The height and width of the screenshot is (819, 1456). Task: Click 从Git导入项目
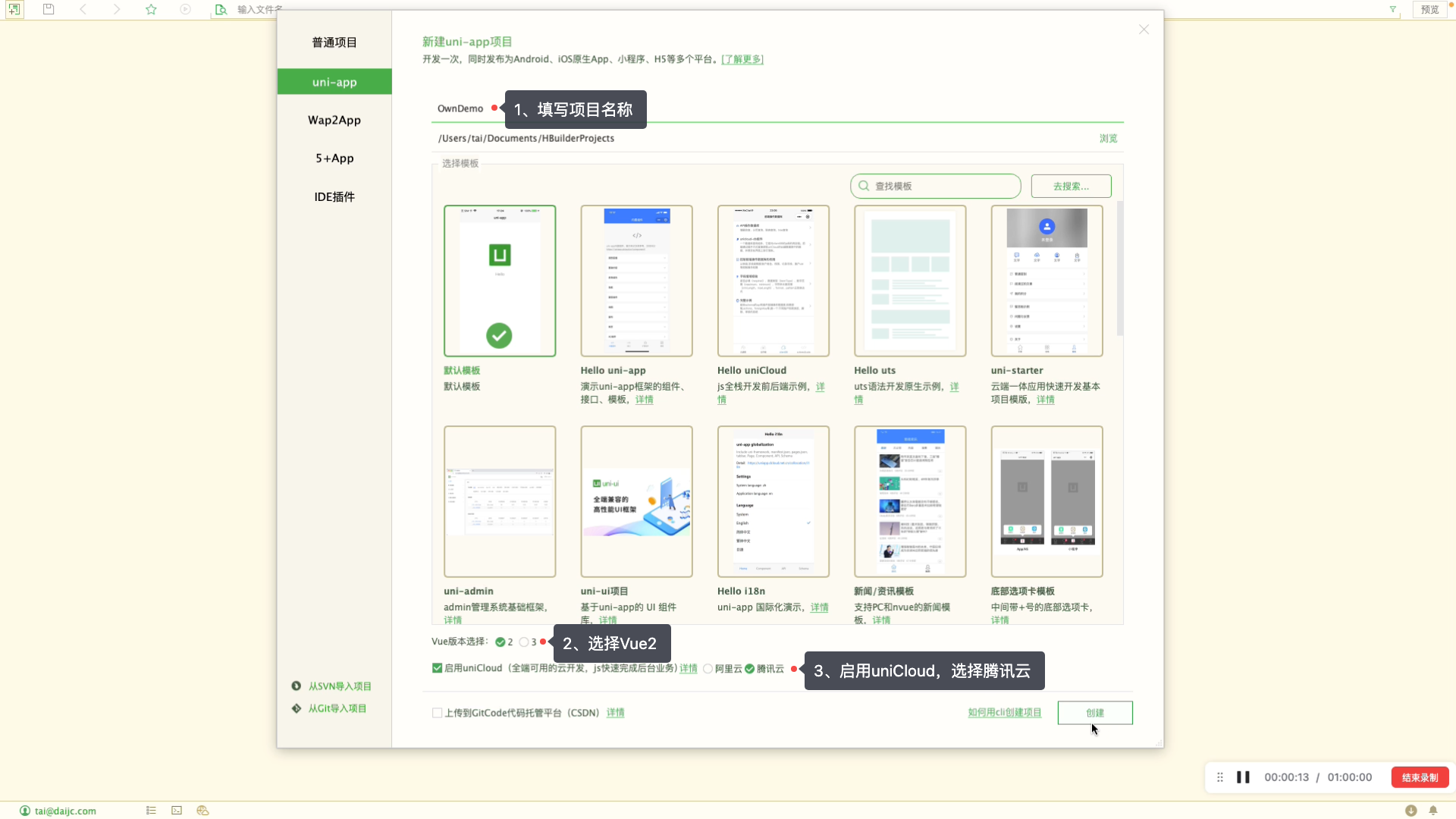(x=337, y=708)
